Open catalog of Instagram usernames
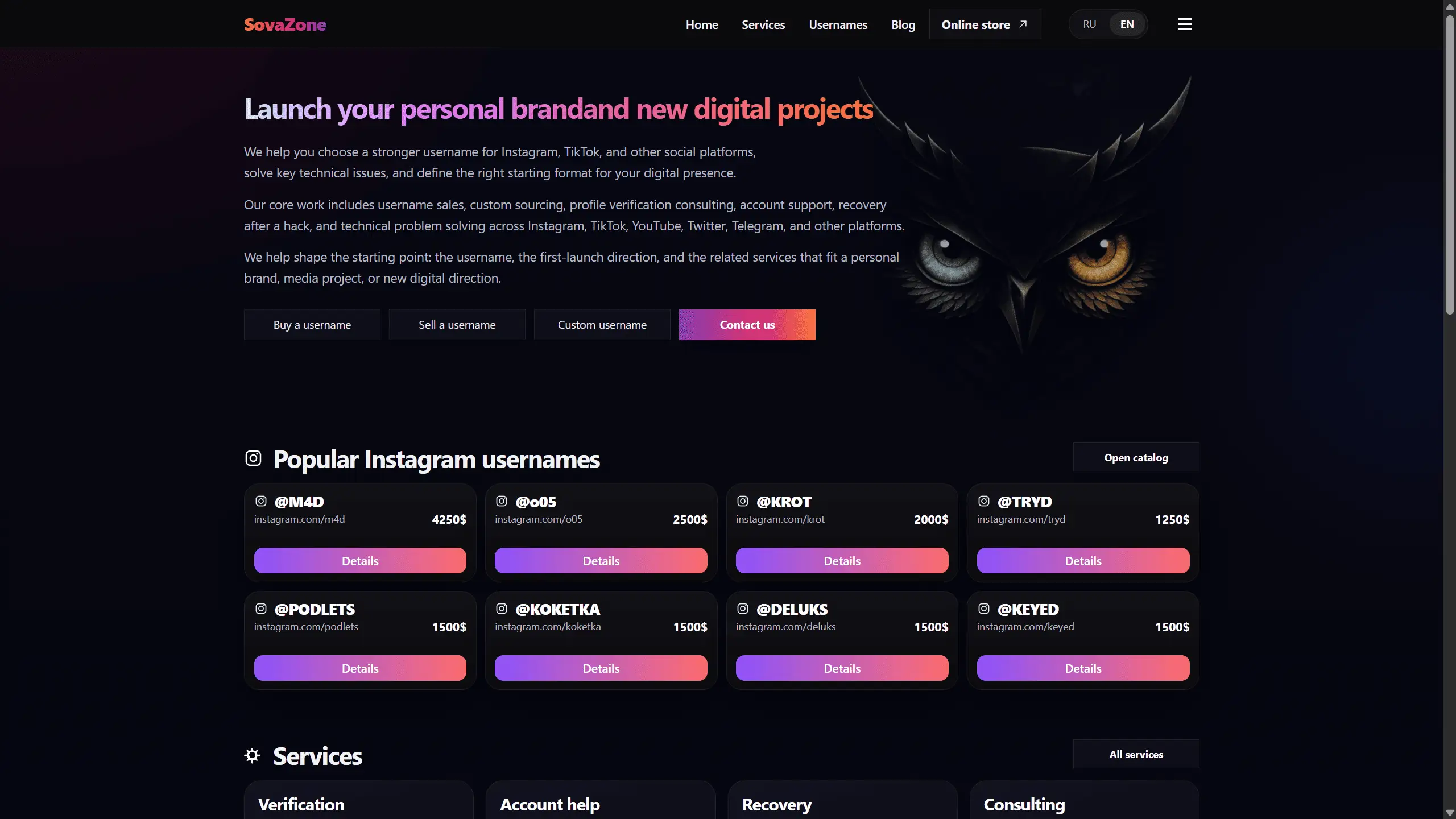This screenshot has width=1456, height=819. point(1136,457)
